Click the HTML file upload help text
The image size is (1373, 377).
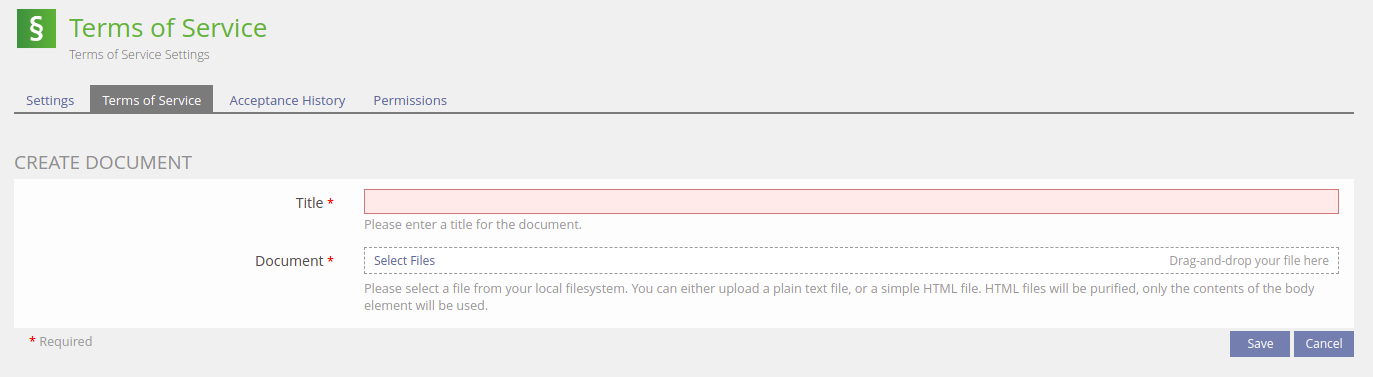tap(839, 297)
